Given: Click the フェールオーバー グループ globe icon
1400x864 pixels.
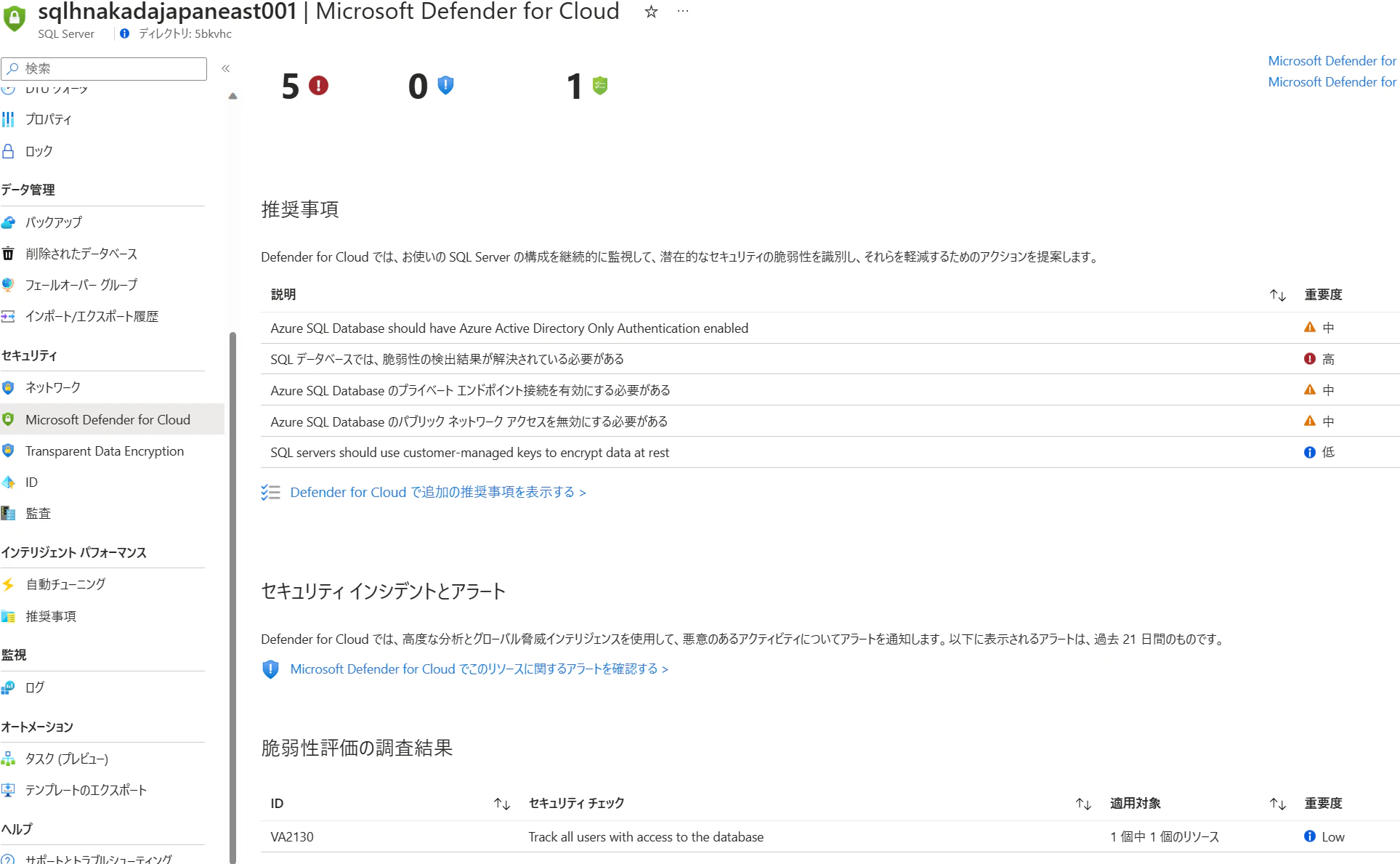Looking at the screenshot, I should [8, 285].
